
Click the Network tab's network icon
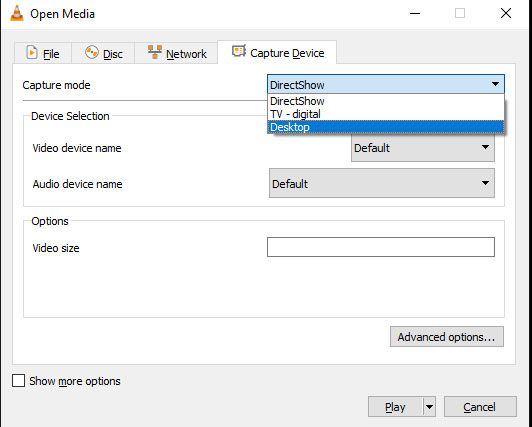pos(155,52)
